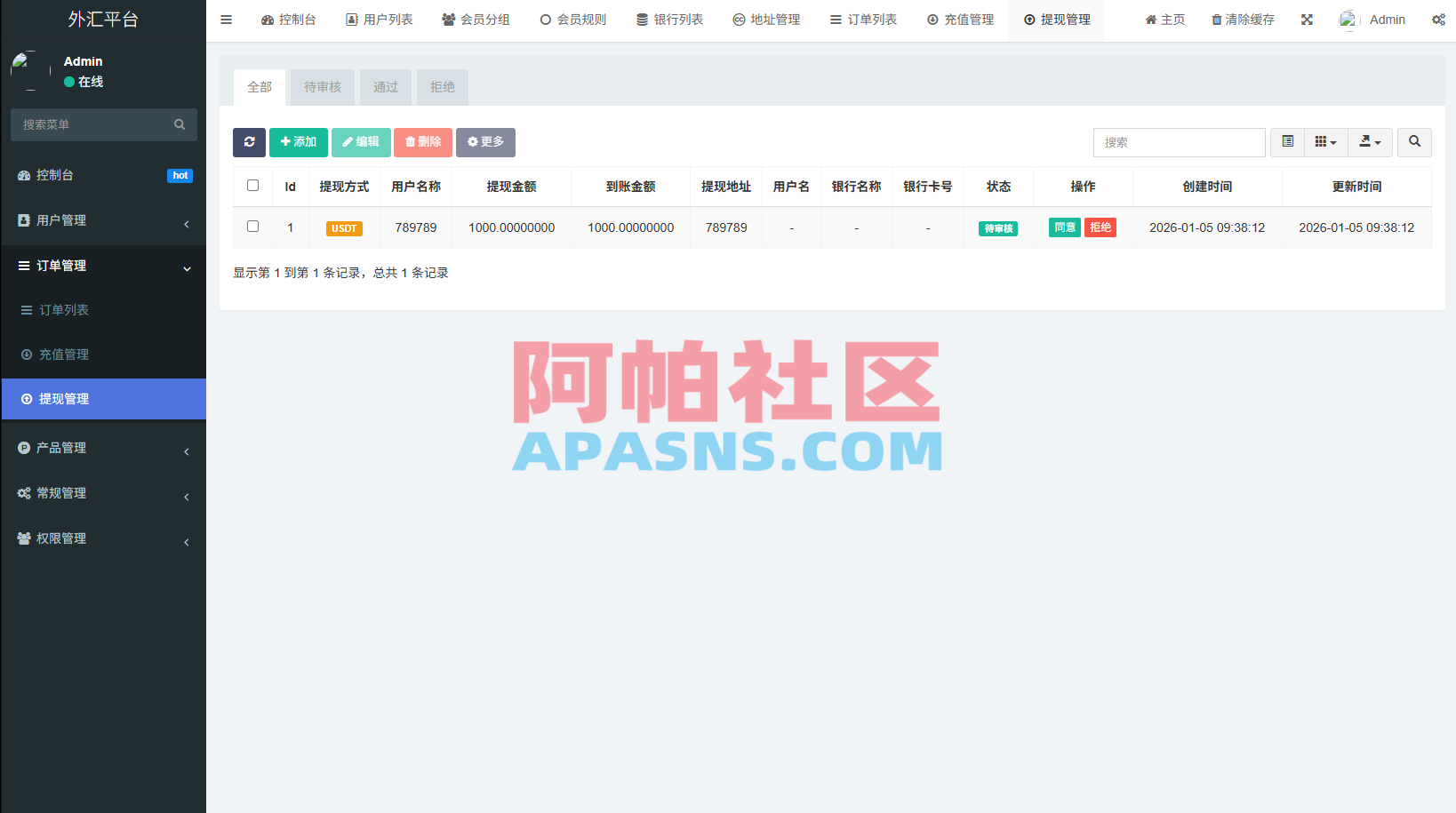Click the refresh table button
The height and width of the screenshot is (813, 1456).
249,142
